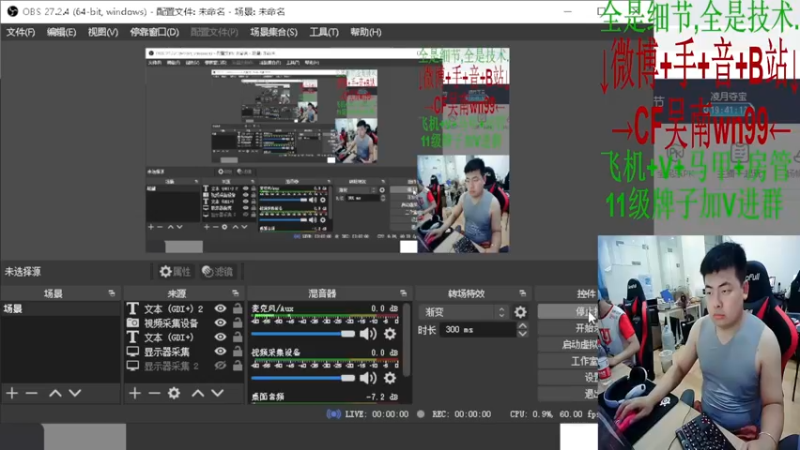This screenshot has height=450, width=800.
Task: Move source up with up arrow
Action: (198, 393)
